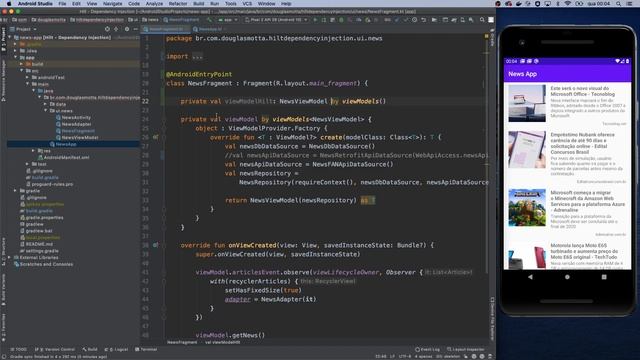Click override gutter icon beside create function
Viewport: 640px width, 360px height.
(x=156, y=138)
